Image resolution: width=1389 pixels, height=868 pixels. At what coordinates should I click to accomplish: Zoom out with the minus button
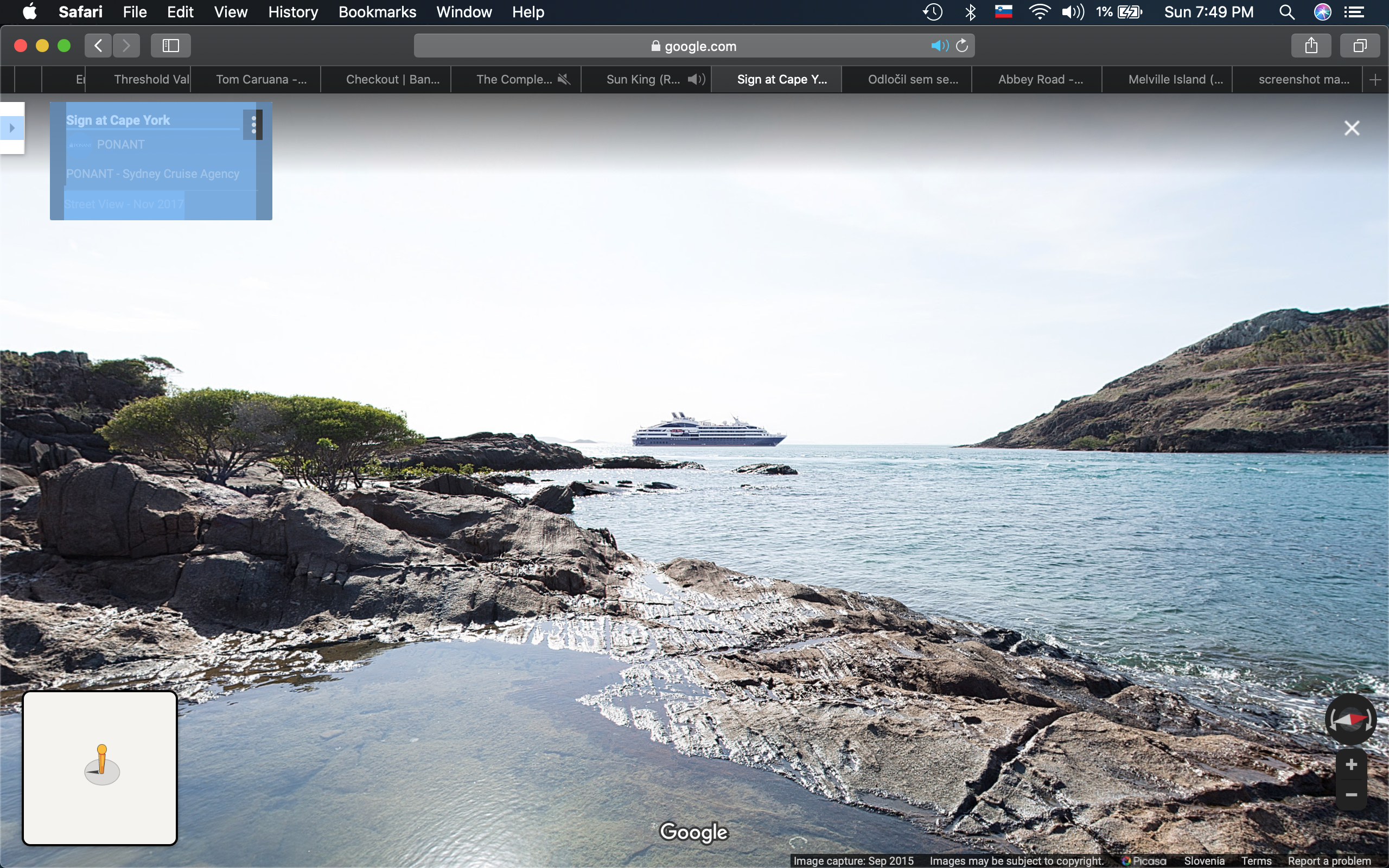pyautogui.click(x=1351, y=795)
